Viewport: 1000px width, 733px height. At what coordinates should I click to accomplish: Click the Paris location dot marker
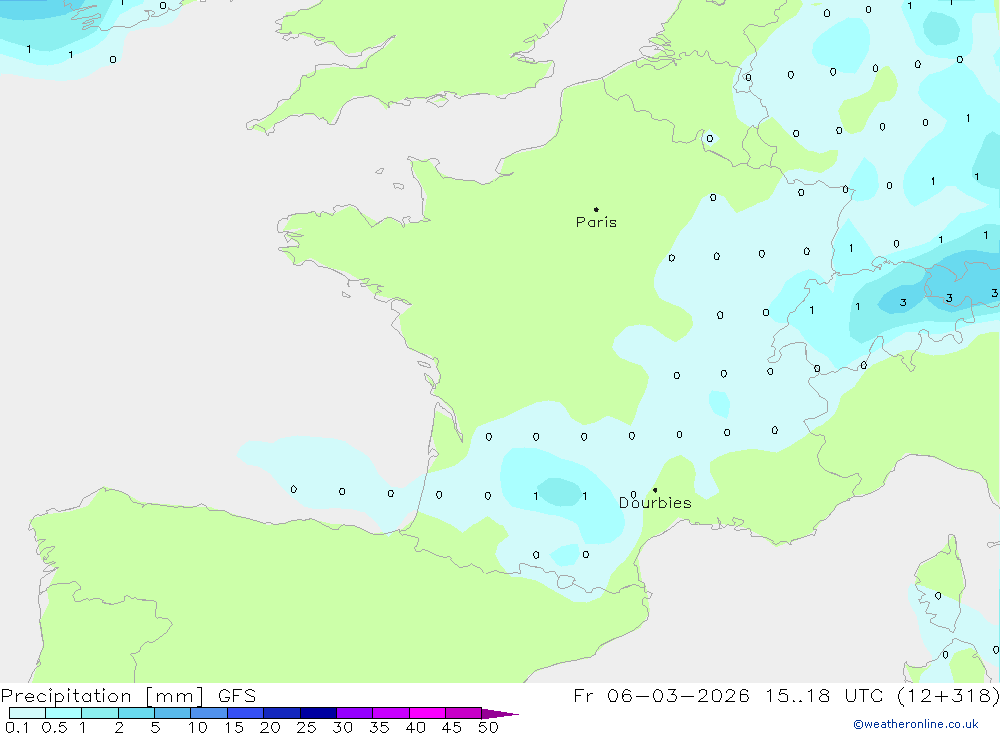[x=596, y=209]
